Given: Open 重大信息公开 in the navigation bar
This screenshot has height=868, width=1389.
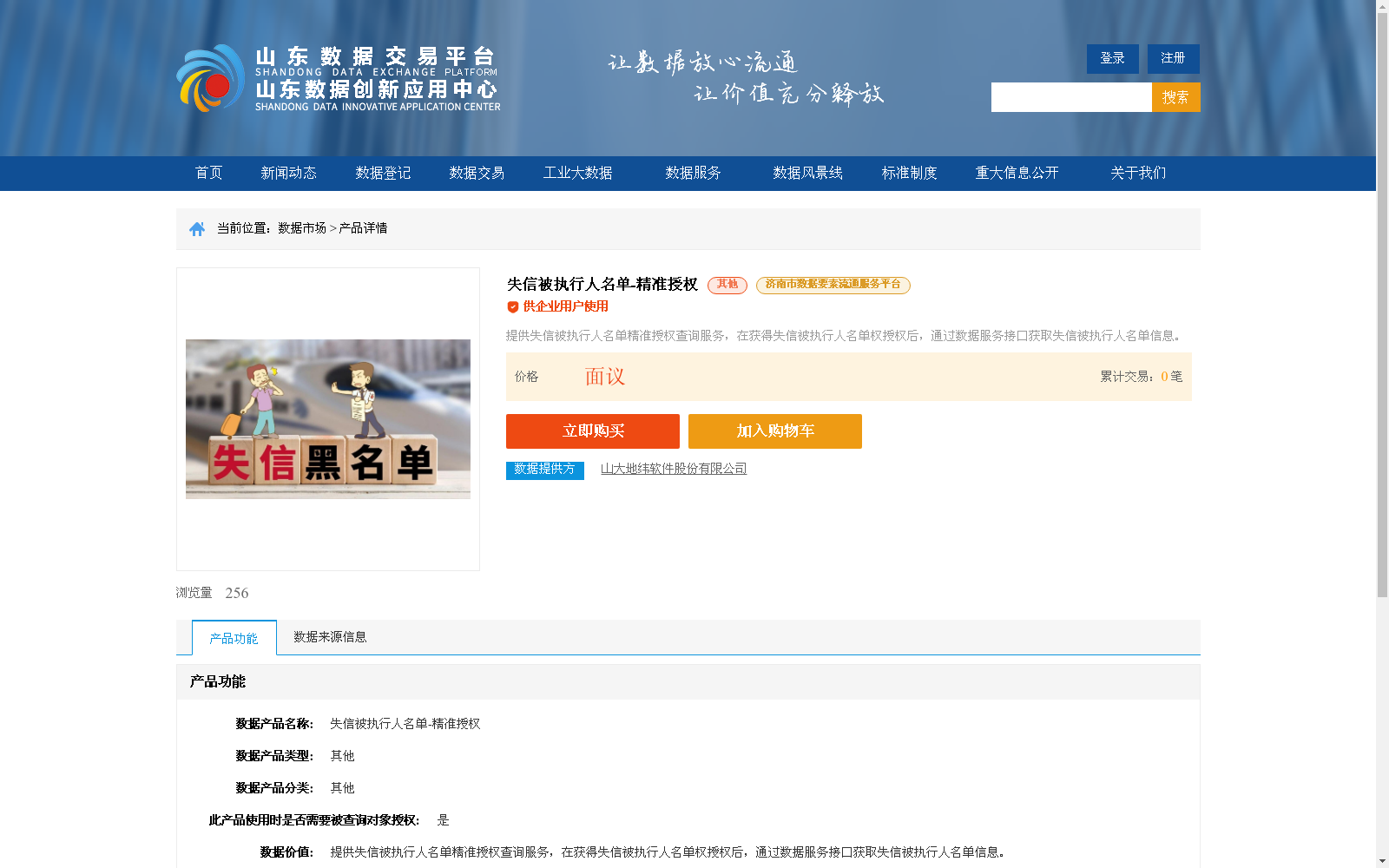Looking at the screenshot, I should point(1017,173).
